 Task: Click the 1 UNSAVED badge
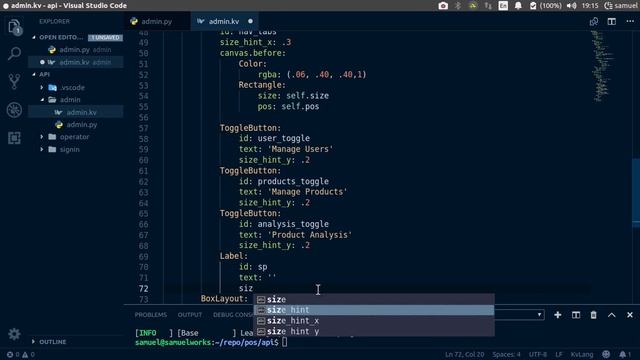[105, 37]
